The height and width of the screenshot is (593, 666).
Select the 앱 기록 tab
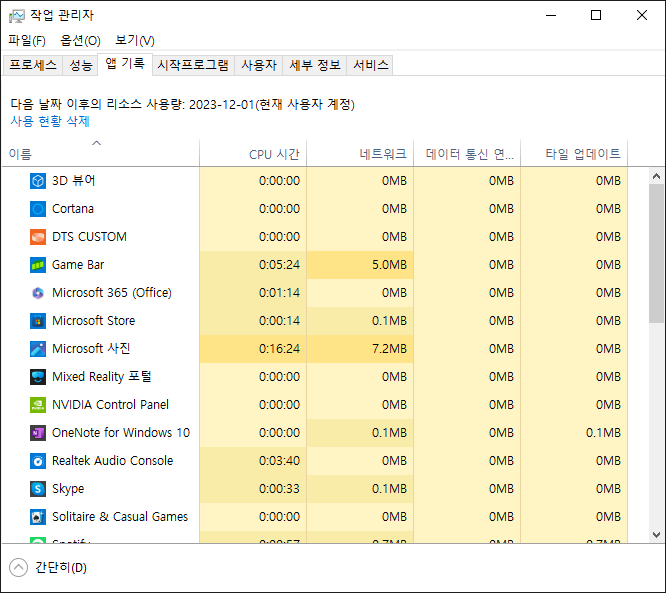[x=125, y=64]
